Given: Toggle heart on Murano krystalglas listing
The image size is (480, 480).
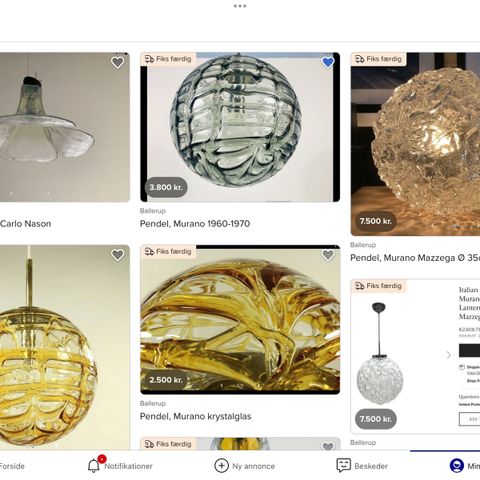Looking at the screenshot, I should pyautogui.click(x=328, y=255).
